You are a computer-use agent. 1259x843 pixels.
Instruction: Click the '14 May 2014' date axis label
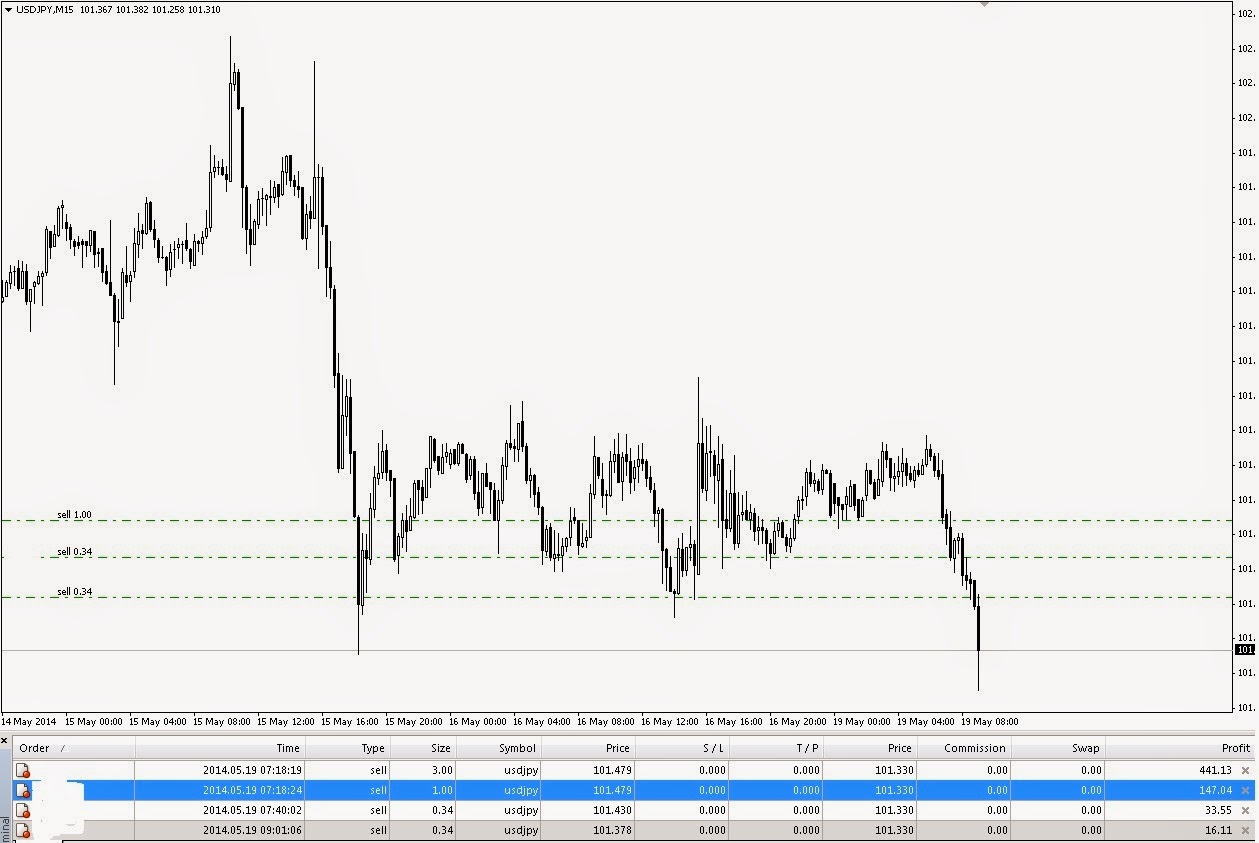click(x=29, y=721)
